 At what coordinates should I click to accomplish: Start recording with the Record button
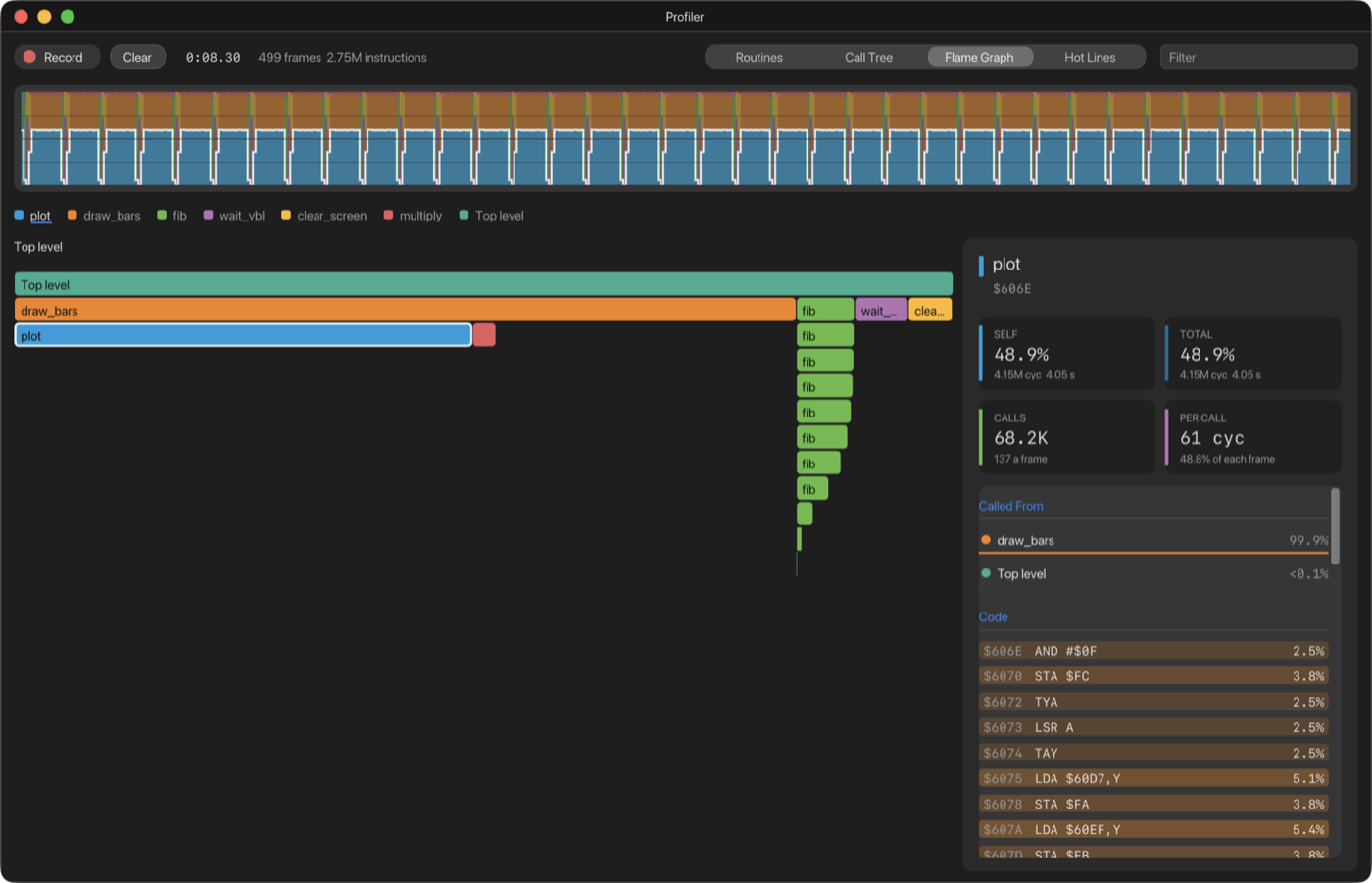pos(57,57)
